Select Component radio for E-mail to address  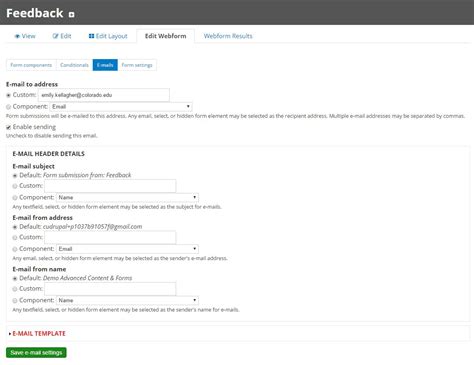pyautogui.click(x=9, y=107)
